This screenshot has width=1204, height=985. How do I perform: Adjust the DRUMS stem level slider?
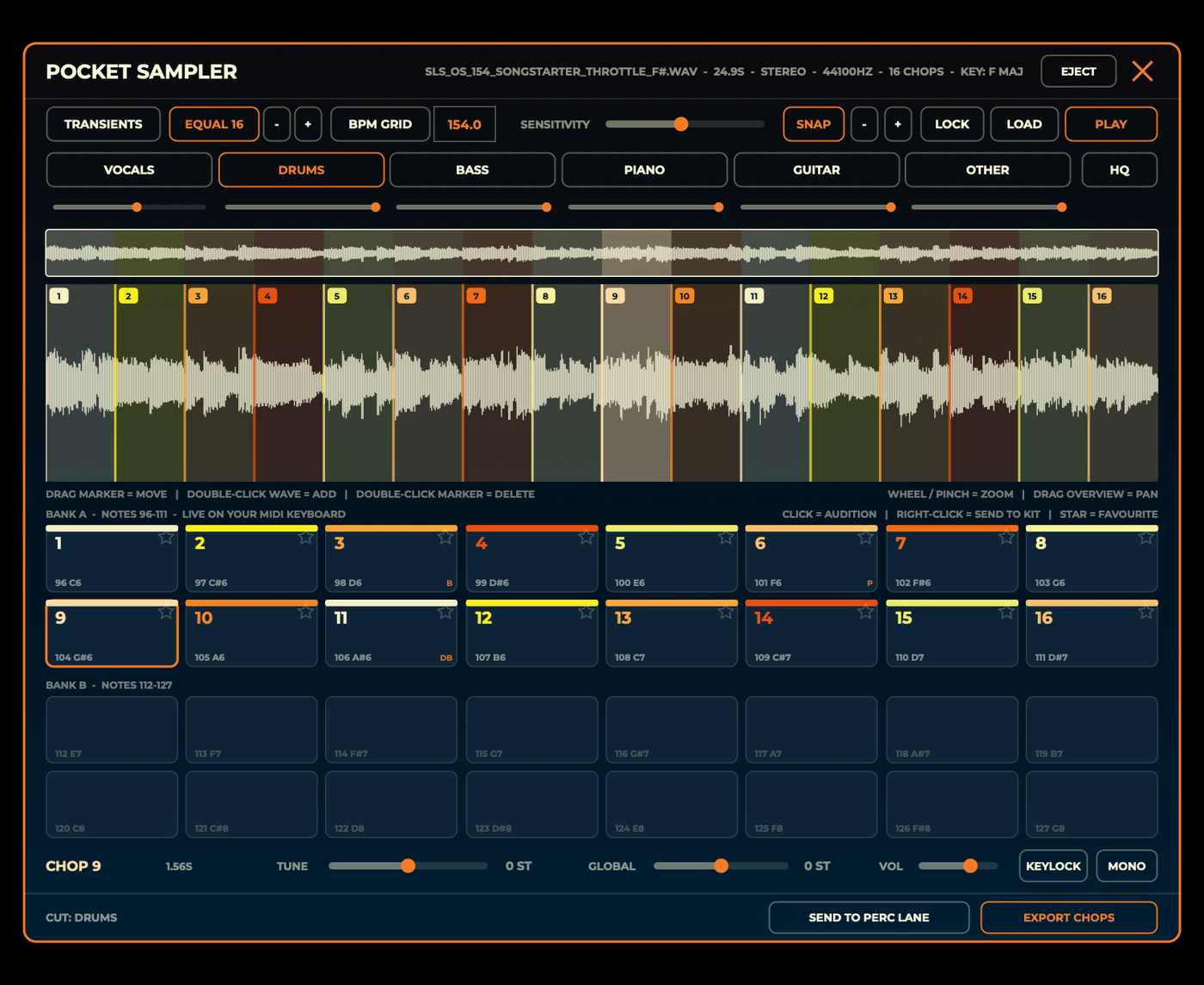(x=301, y=207)
